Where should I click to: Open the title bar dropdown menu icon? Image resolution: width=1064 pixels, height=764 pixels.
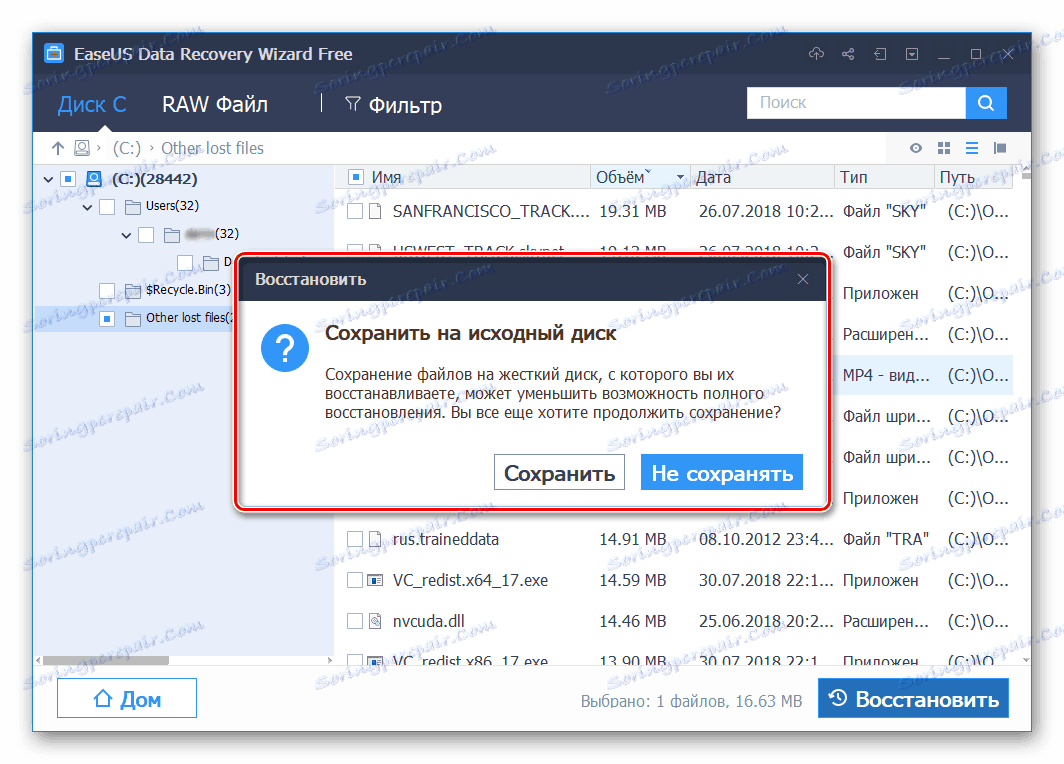click(x=912, y=54)
